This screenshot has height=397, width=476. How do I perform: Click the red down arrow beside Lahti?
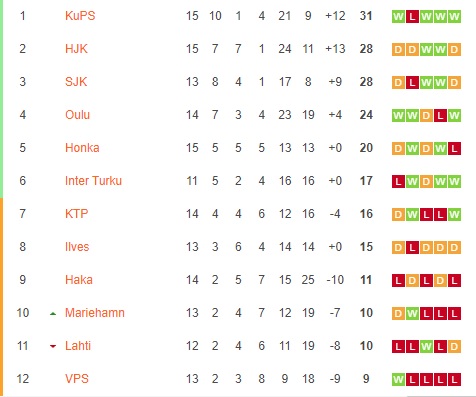tap(53, 346)
